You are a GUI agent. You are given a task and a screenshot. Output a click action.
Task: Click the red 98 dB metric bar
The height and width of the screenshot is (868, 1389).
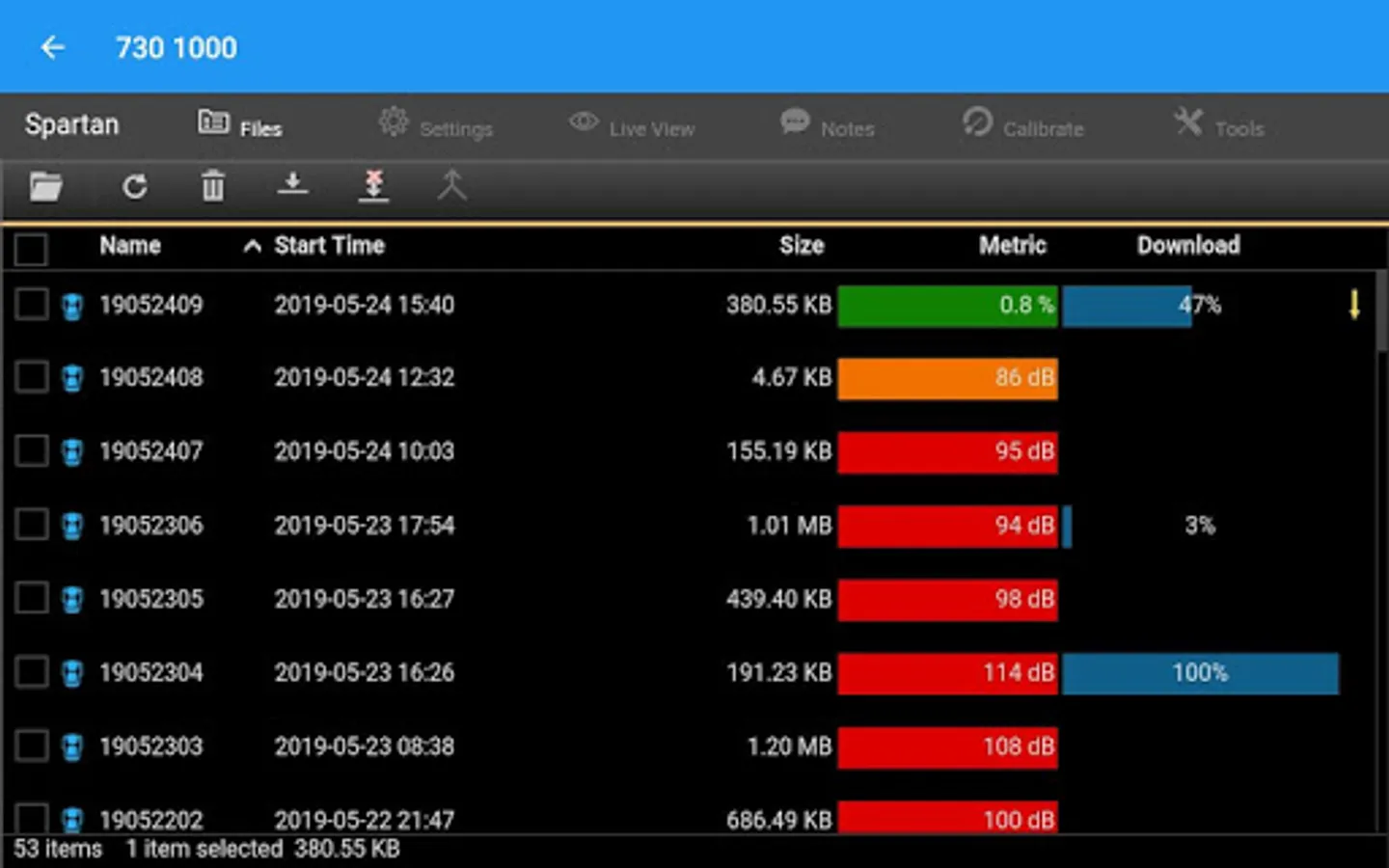pos(947,599)
